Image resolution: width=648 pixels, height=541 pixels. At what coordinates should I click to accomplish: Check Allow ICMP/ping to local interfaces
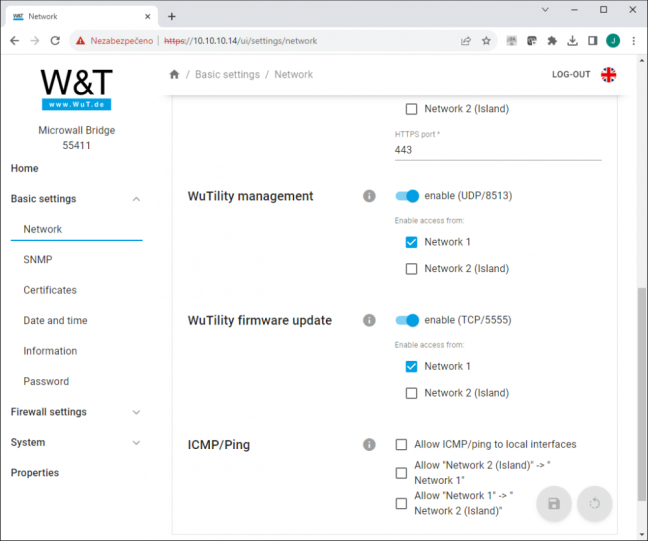(x=401, y=445)
